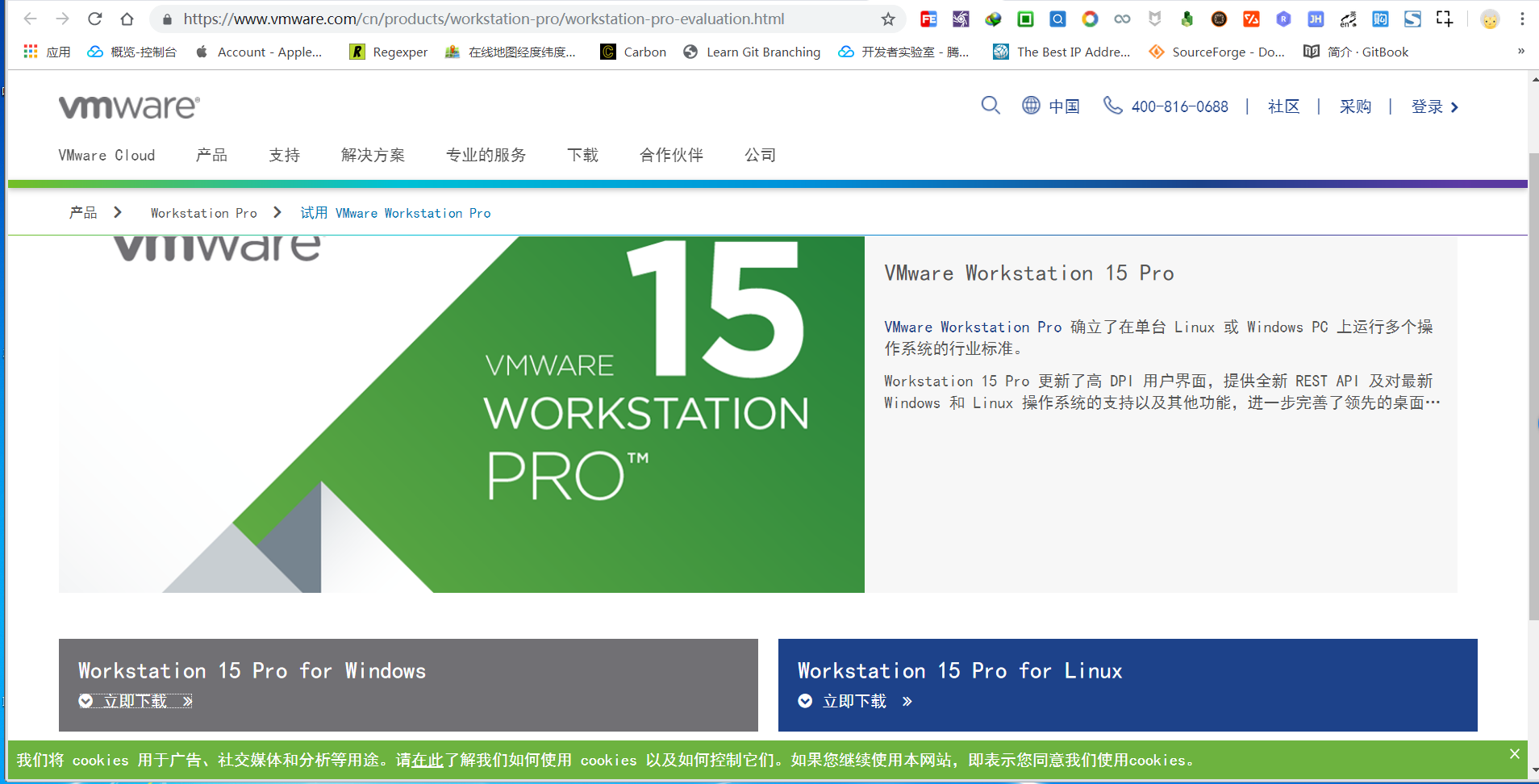Click Workstation Pro breadcrumb link

click(203, 213)
